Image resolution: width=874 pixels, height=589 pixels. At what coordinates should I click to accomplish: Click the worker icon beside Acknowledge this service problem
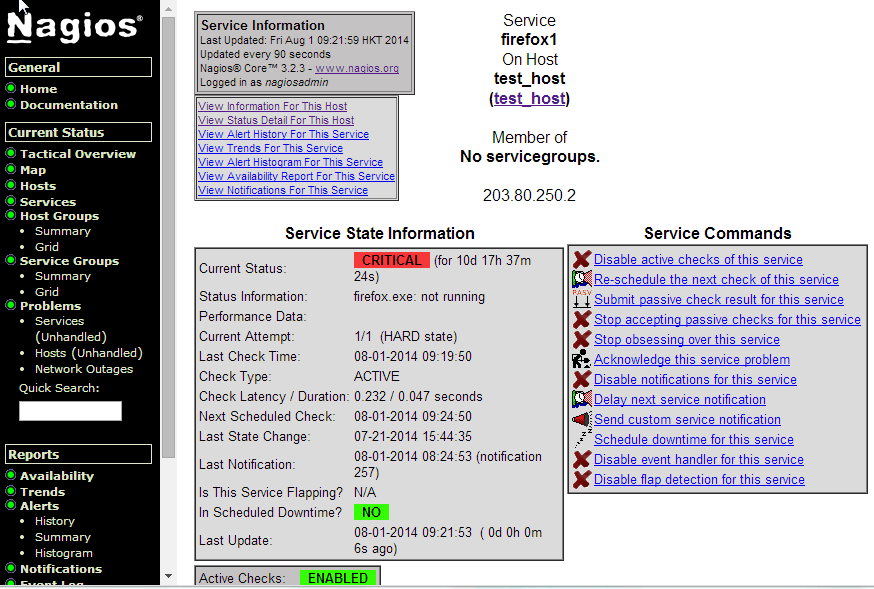point(582,359)
